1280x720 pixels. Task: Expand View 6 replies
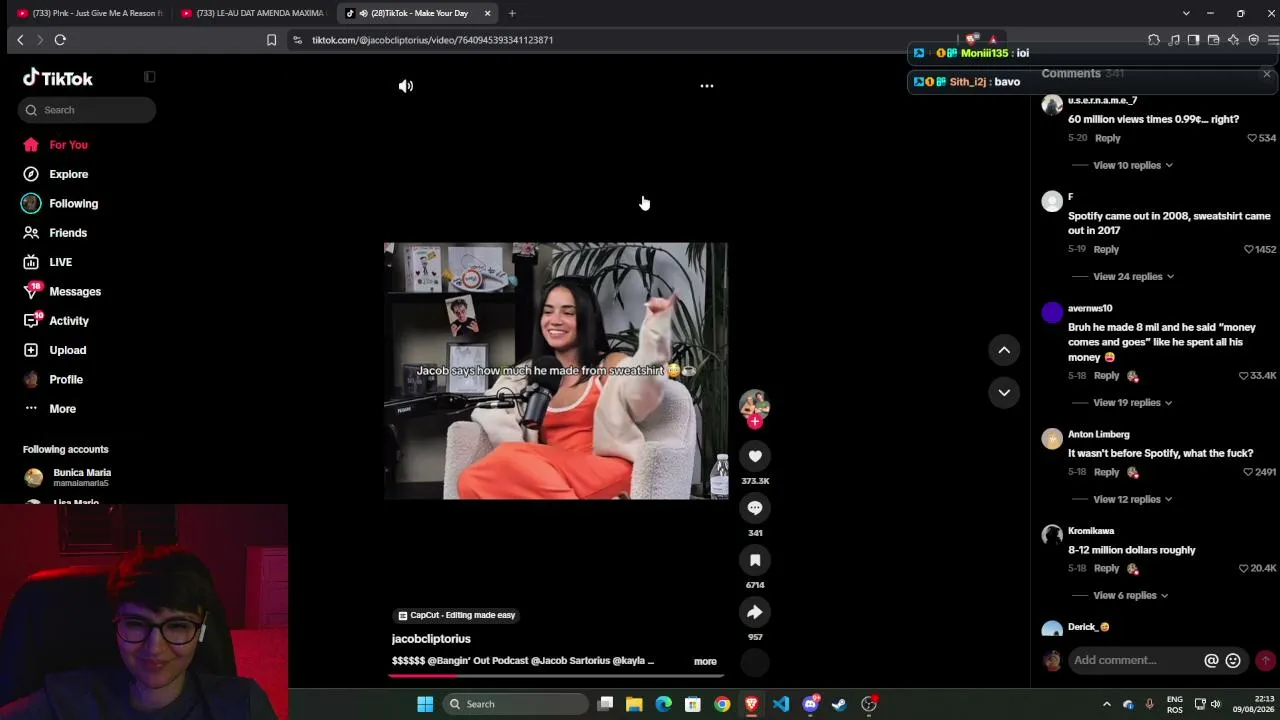tap(1130, 595)
